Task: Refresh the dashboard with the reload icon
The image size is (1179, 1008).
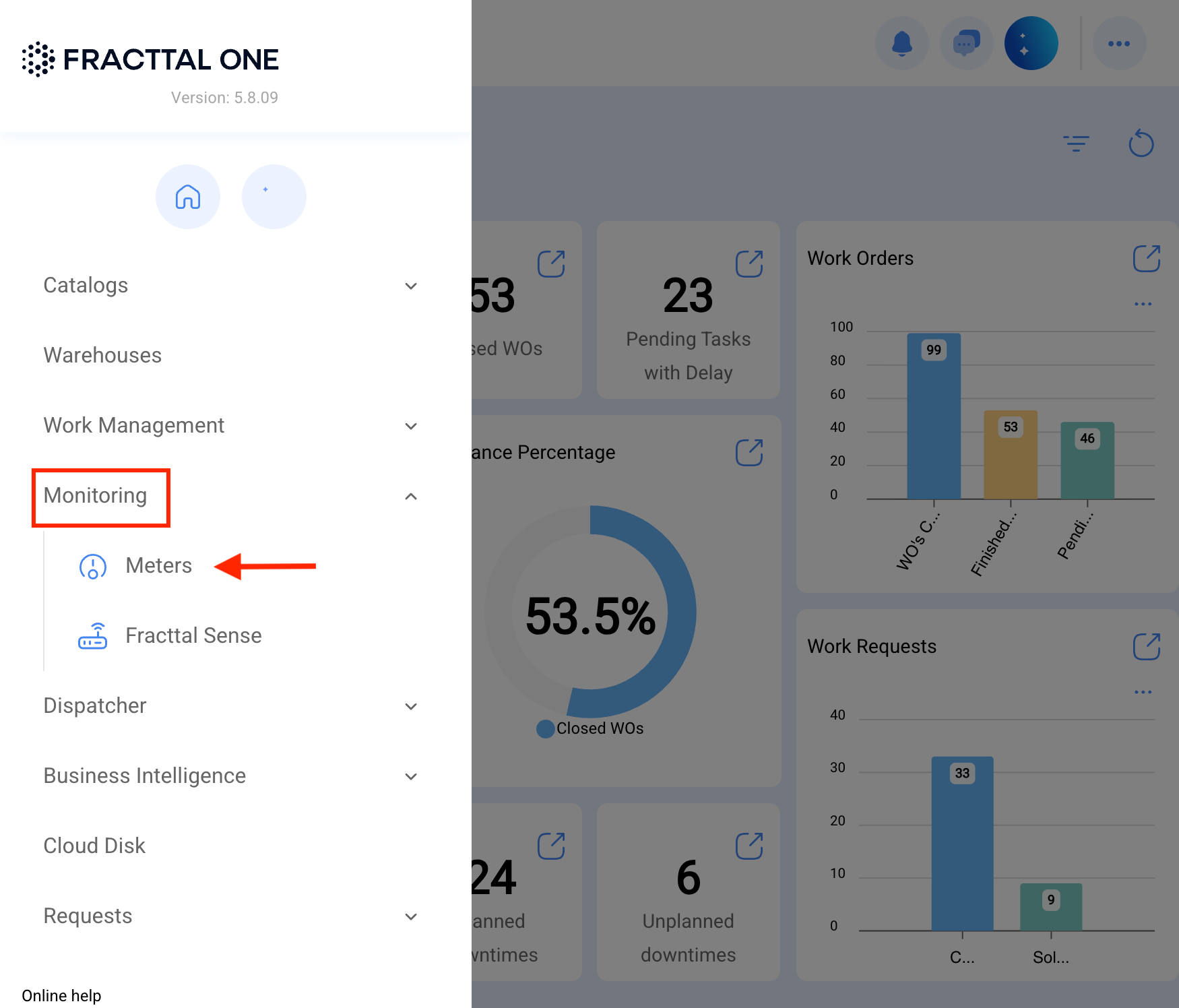Action: (x=1141, y=143)
